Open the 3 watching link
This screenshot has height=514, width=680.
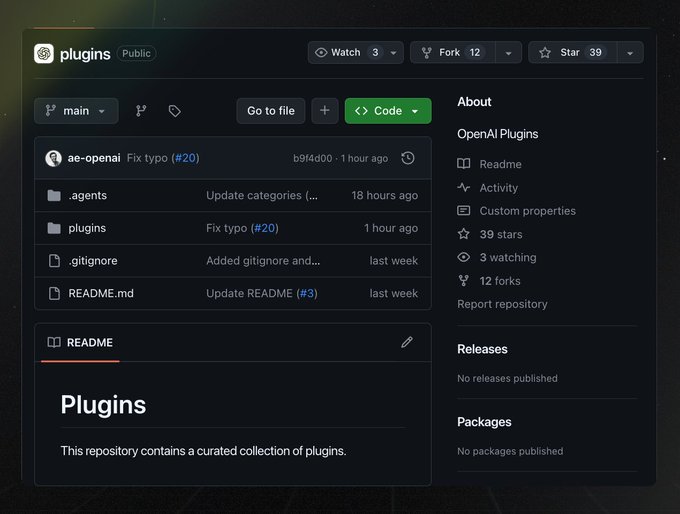[508, 257]
